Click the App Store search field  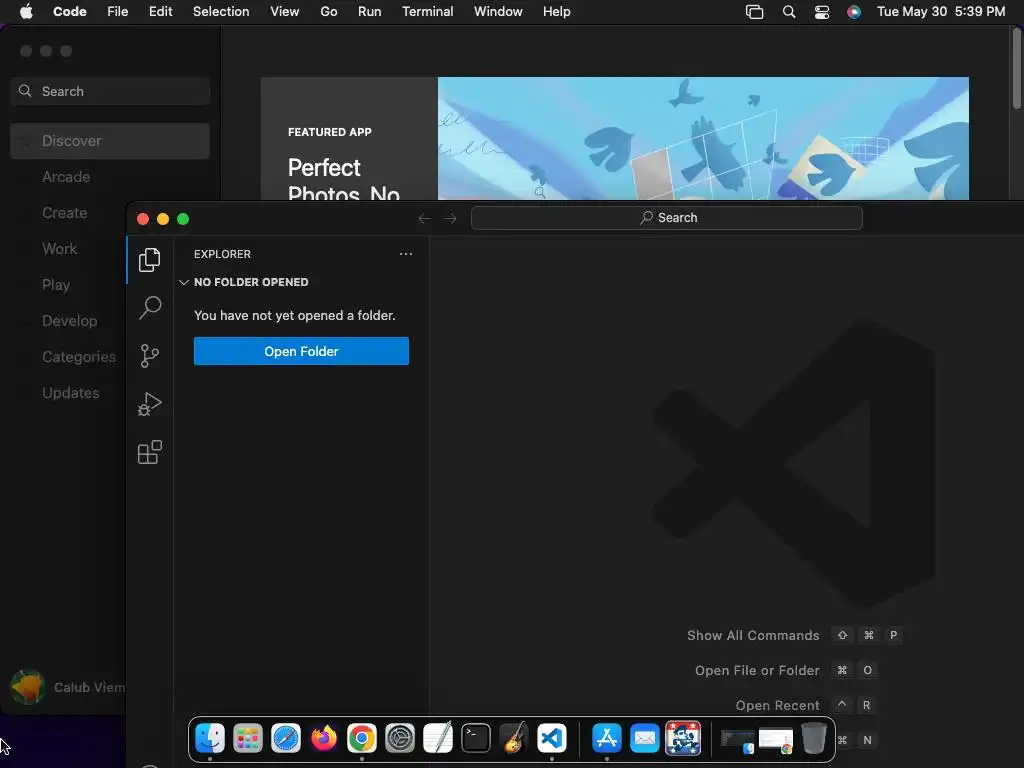point(110,91)
